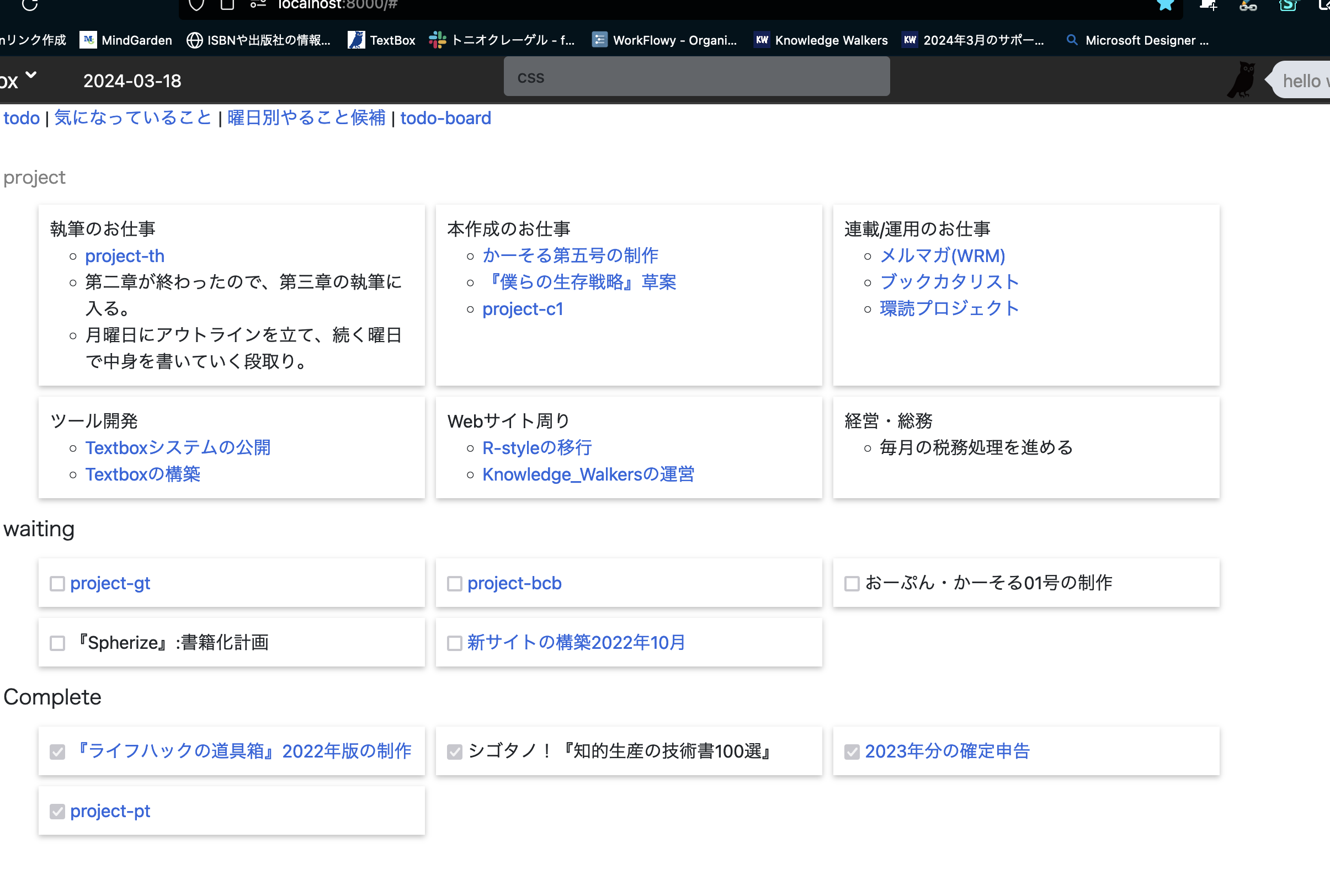Uncheck the completed project-pt checkbox
The width and height of the screenshot is (1330, 896).
coord(57,811)
